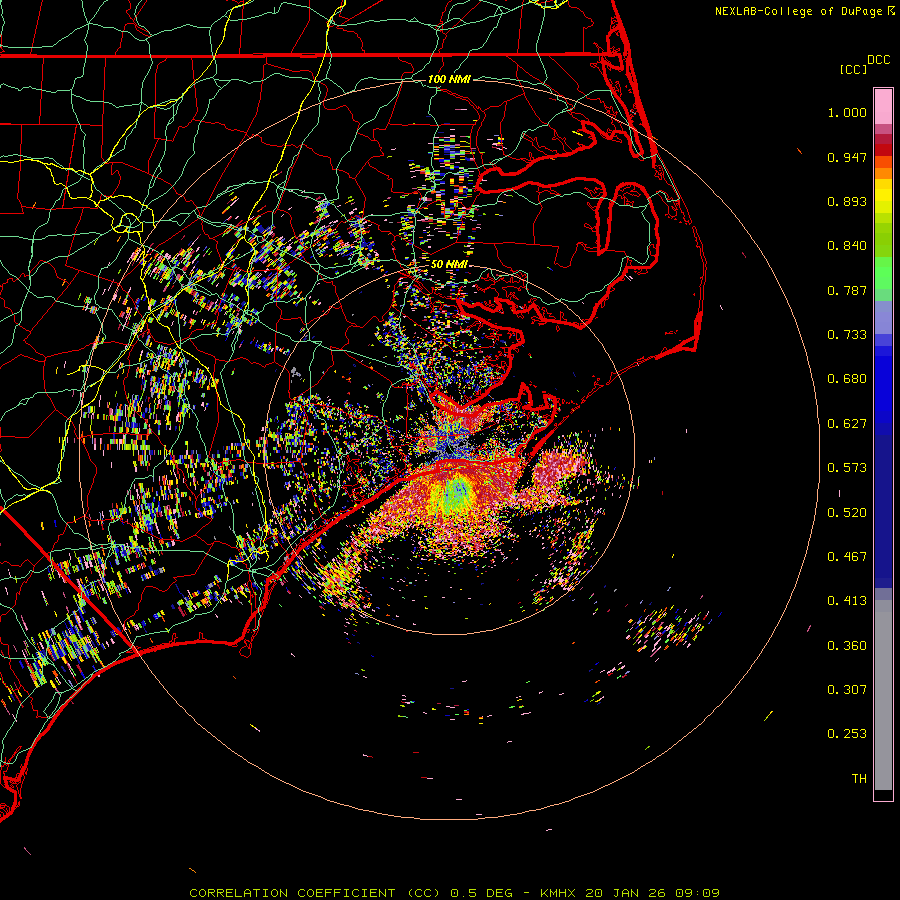Click the 0.413 color scale value
Screen dimensions: 900x900
(847, 601)
